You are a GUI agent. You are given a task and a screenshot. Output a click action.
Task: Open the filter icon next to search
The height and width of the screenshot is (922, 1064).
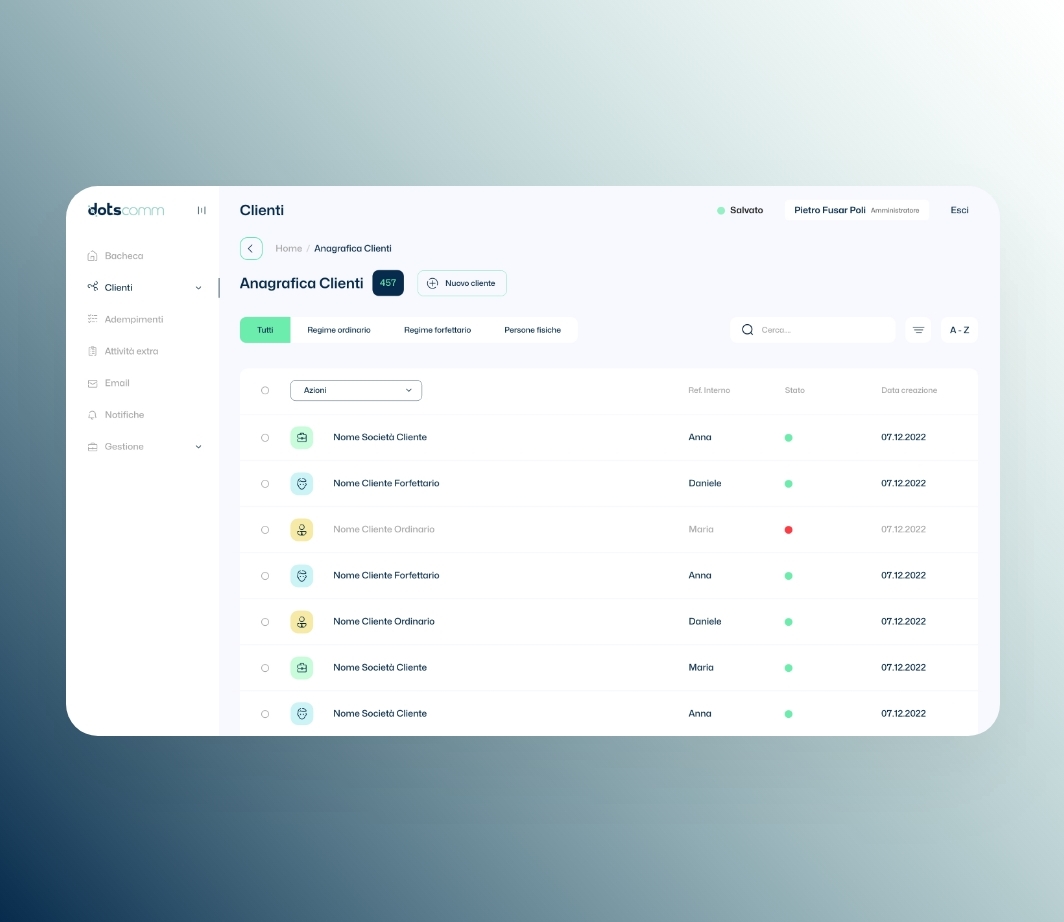point(918,330)
